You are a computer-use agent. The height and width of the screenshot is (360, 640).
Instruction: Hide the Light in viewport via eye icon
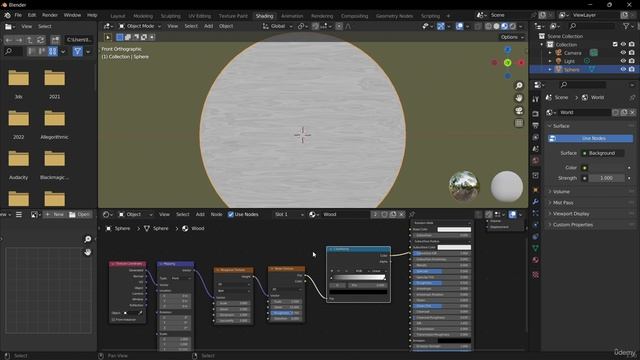(x=623, y=61)
